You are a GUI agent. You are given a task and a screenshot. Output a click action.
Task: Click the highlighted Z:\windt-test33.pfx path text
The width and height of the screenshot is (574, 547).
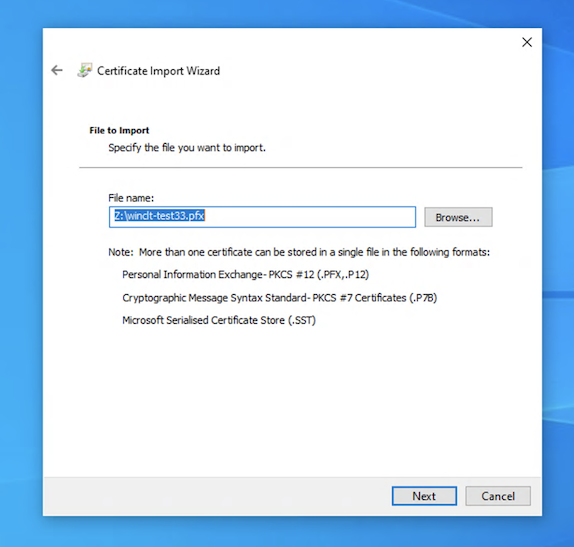pyautogui.click(x=159, y=216)
